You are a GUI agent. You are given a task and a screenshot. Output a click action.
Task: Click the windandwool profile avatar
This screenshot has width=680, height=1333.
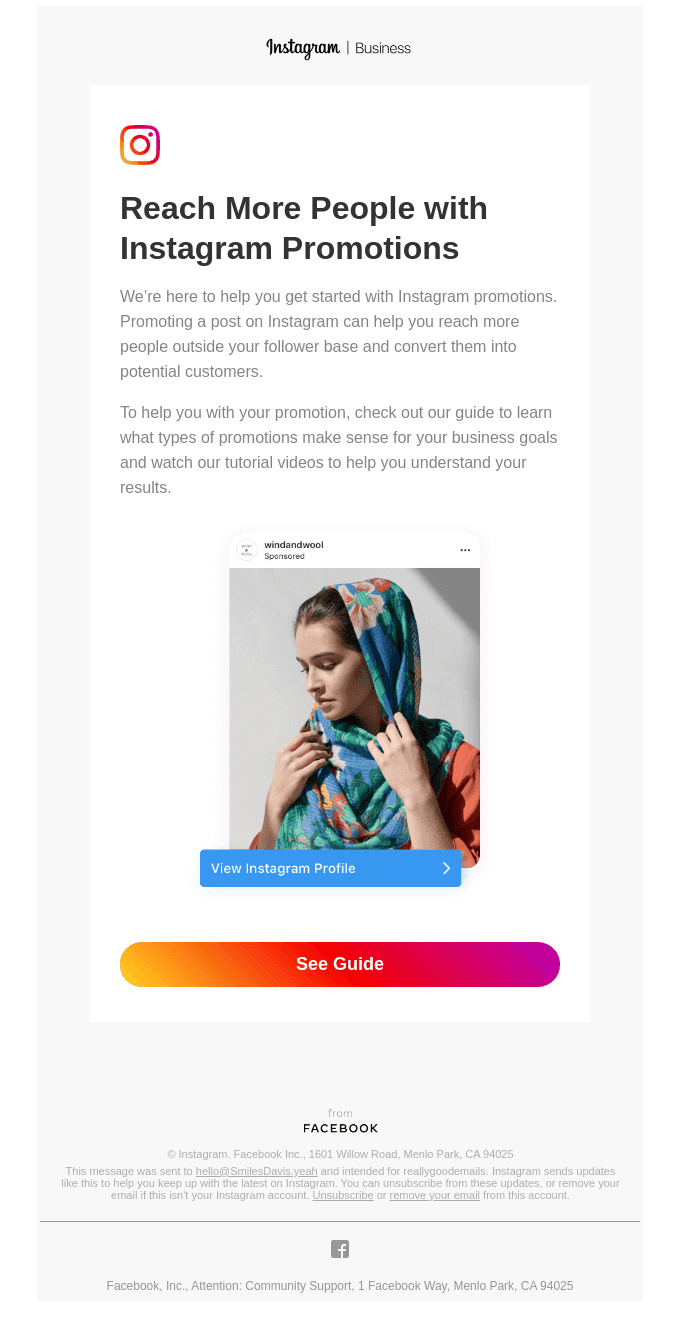246,550
